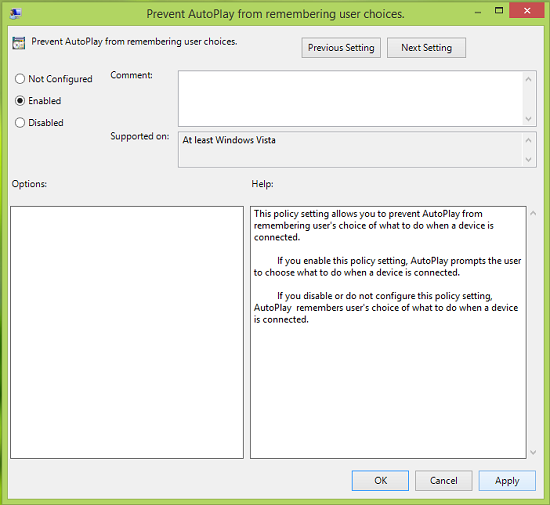Select the Enabled radio button
This screenshot has width=550, height=505.
20,101
